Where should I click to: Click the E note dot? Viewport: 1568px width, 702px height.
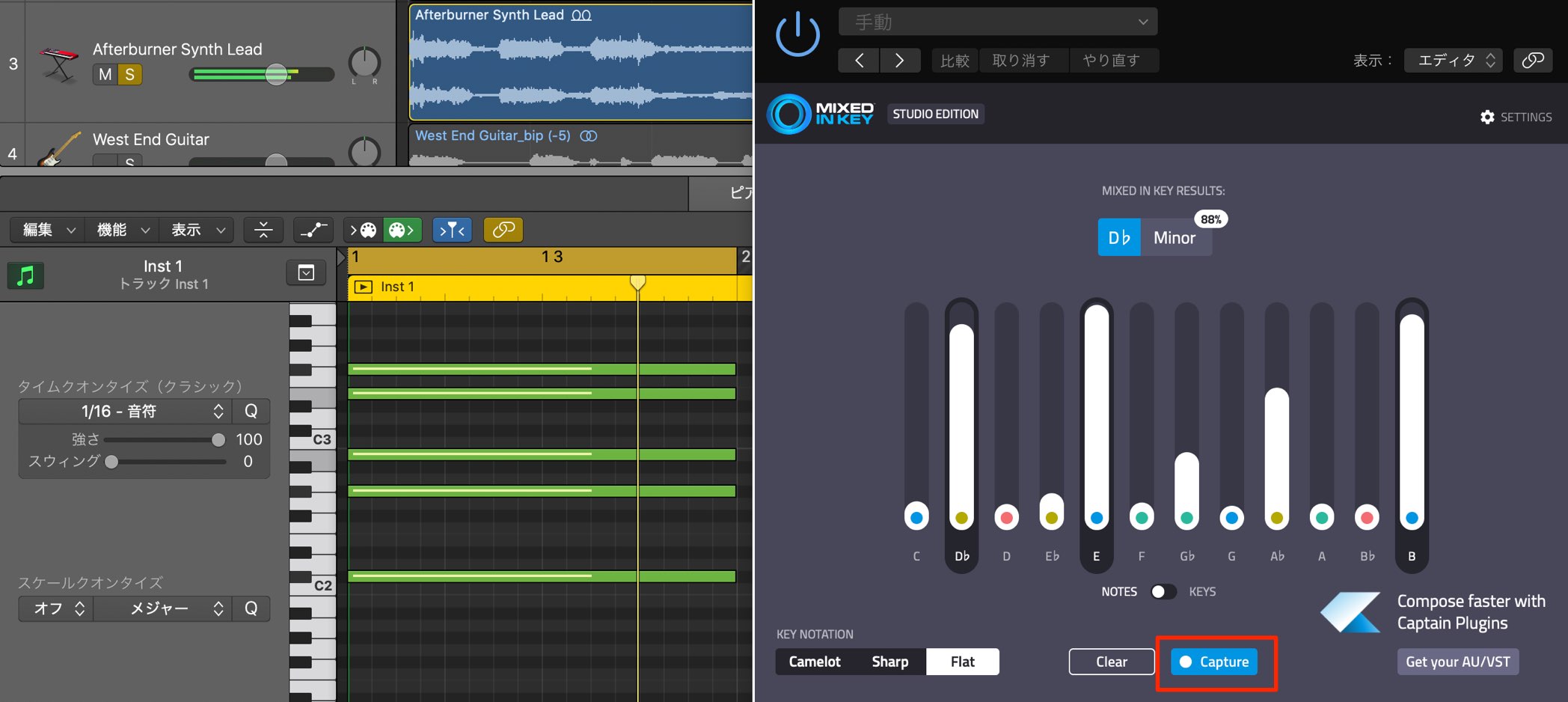1097,518
